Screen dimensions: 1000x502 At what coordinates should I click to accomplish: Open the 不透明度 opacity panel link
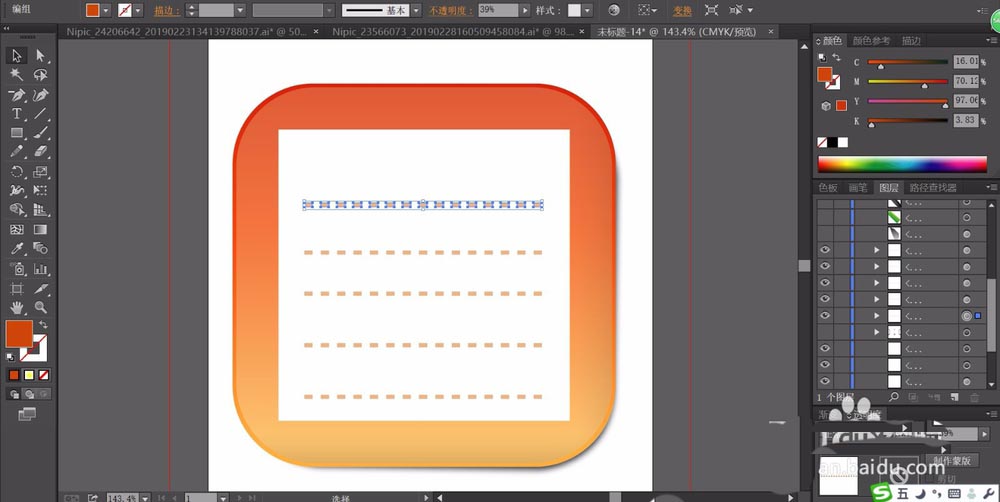tap(451, 11)
